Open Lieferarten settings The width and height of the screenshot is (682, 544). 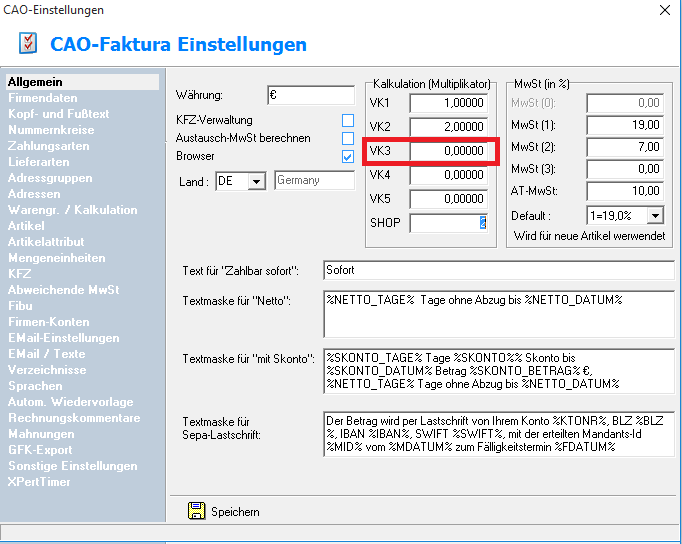(x=39, y=162)
